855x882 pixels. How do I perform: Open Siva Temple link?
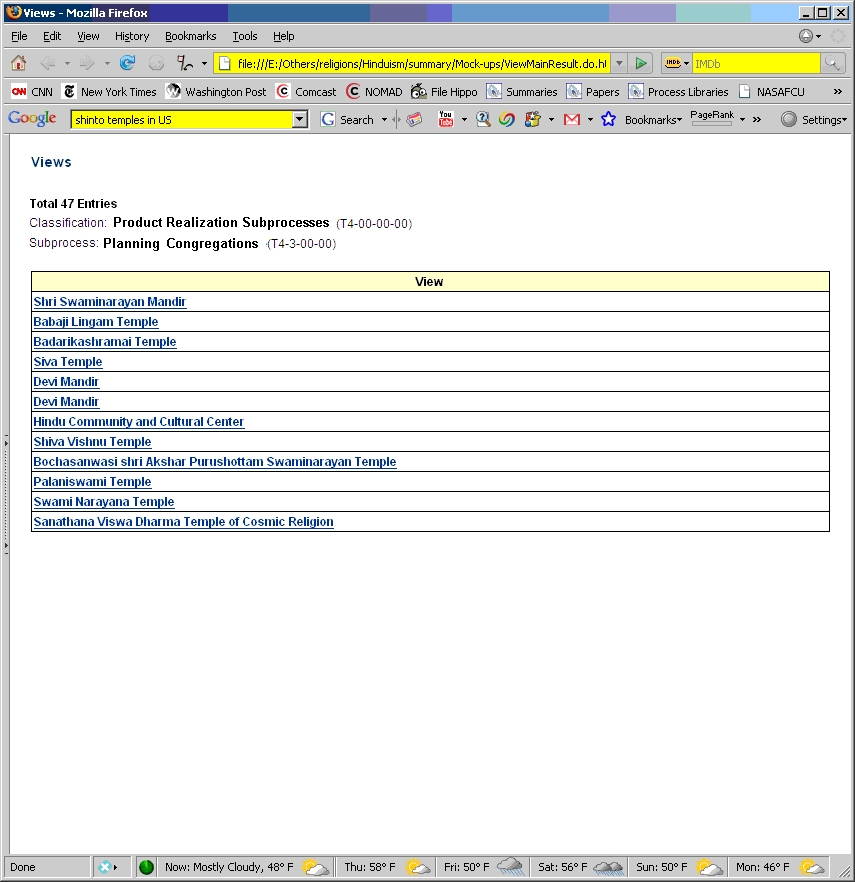pos(68,362)
